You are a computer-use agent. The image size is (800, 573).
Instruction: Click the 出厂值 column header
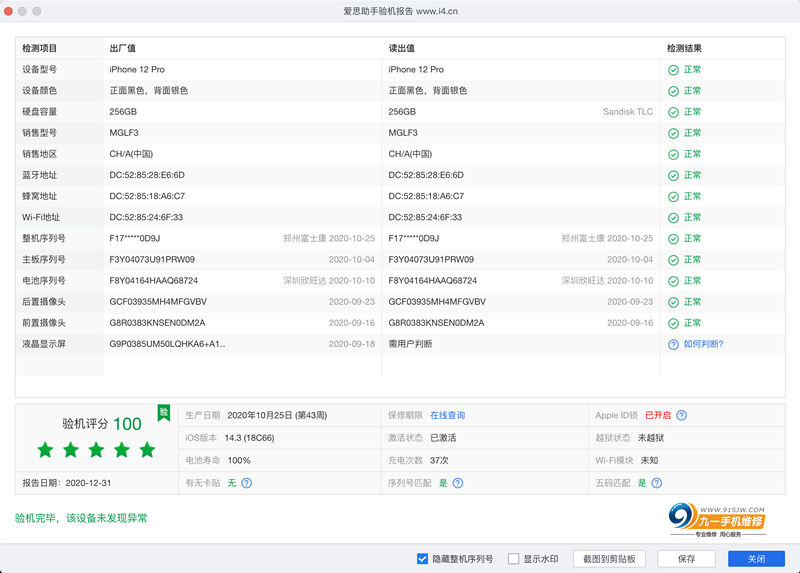(122, 48)
